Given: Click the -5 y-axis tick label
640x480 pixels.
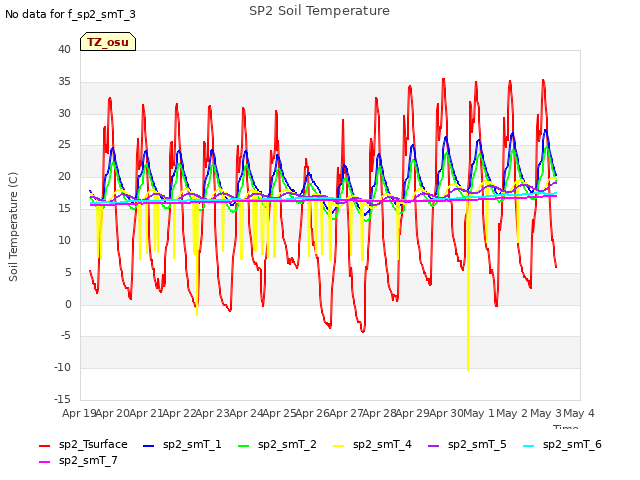Looking at the screenshot, I should coord(66,336).
